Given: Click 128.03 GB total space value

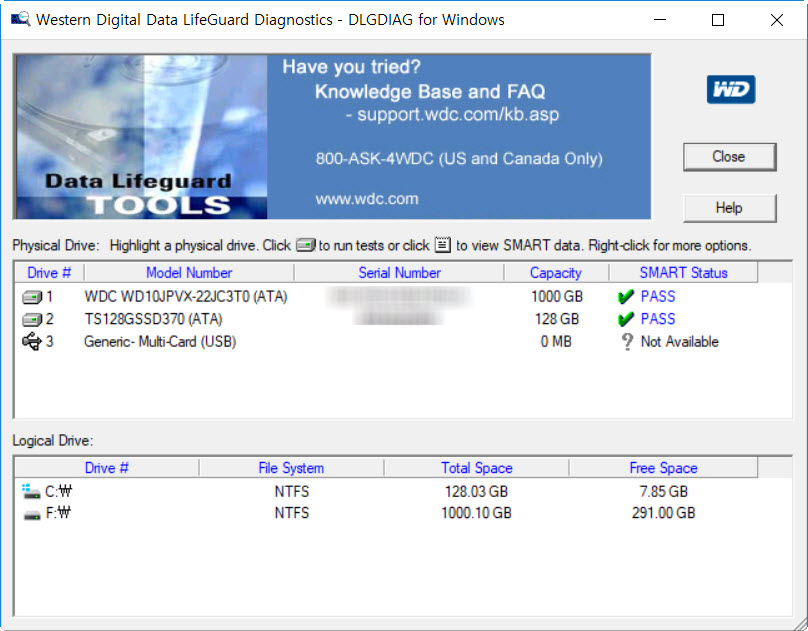Looking at the screenshot, I should pos(477,491).
